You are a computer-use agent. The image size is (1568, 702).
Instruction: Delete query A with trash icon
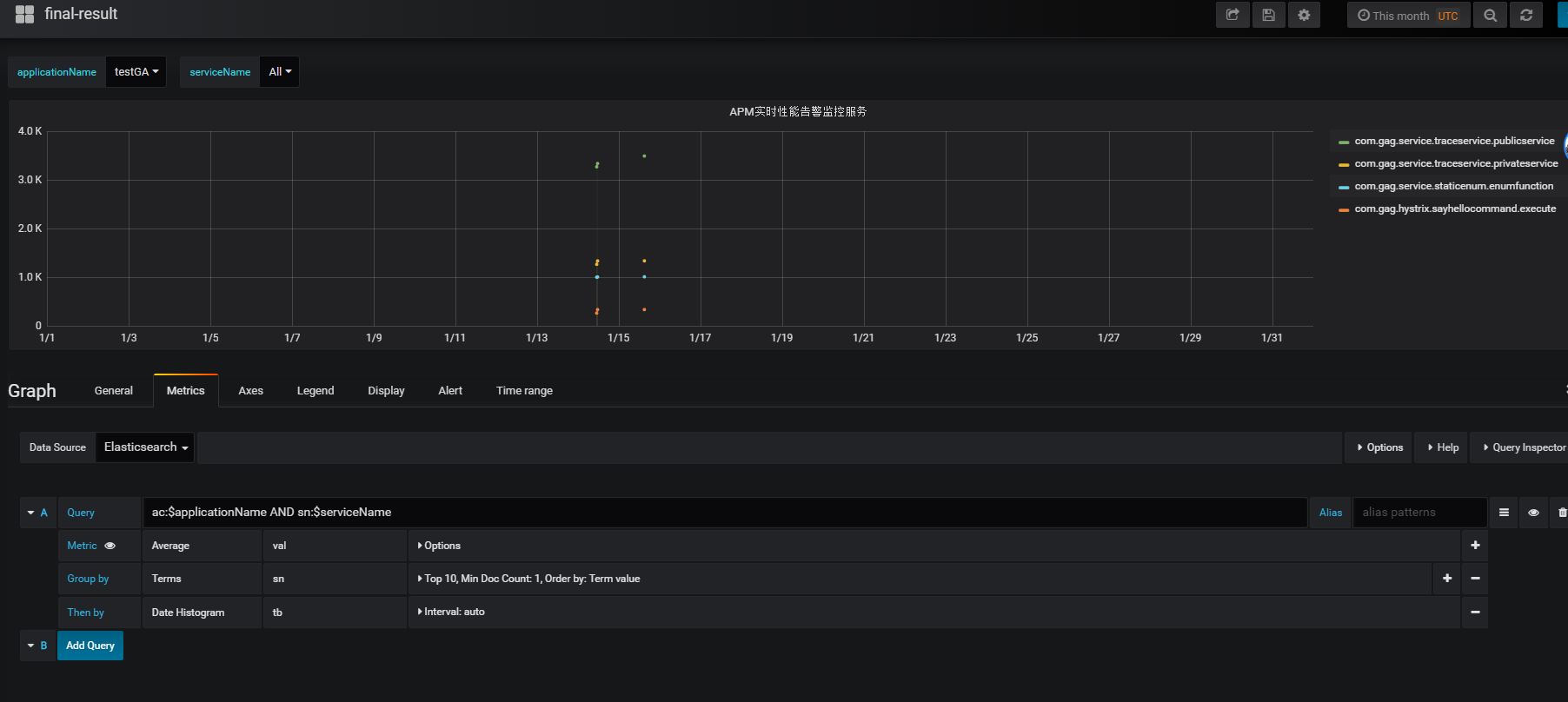[1562, 513]
